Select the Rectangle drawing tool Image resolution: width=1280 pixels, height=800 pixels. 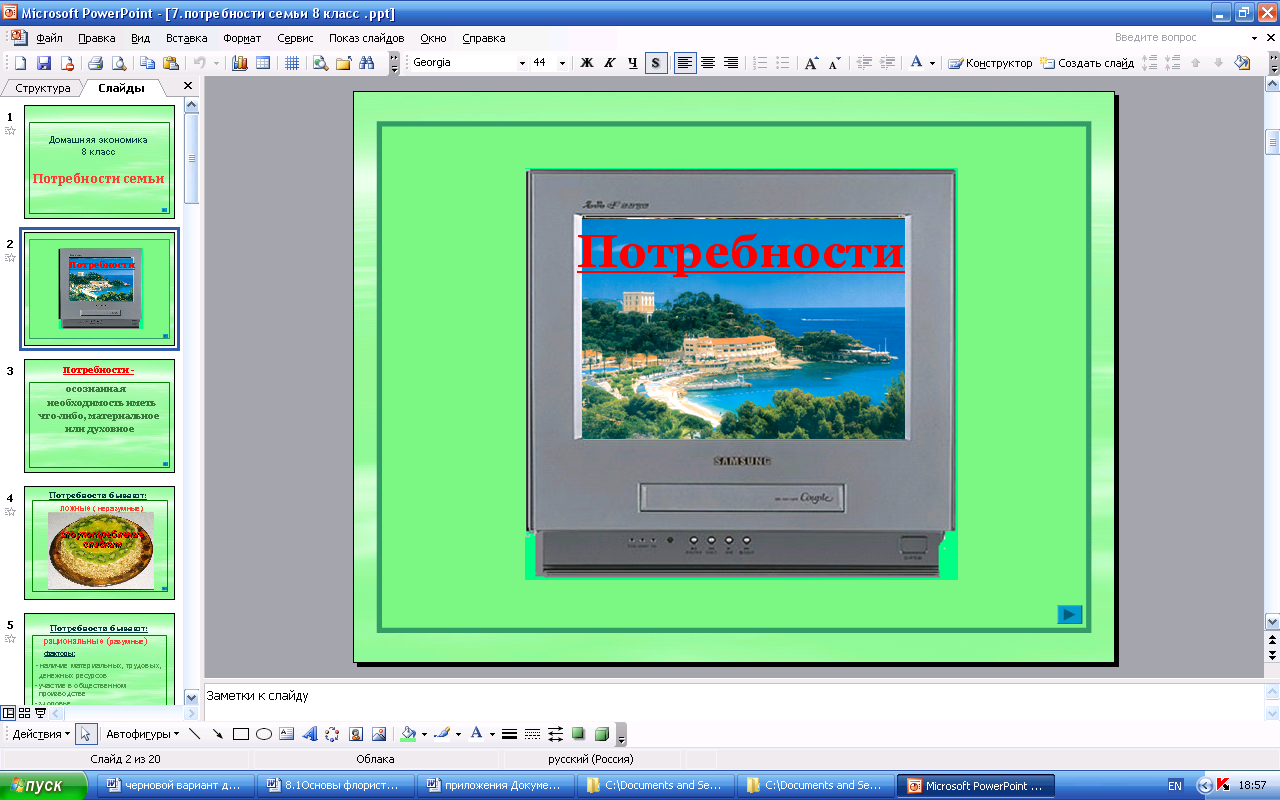240,734
